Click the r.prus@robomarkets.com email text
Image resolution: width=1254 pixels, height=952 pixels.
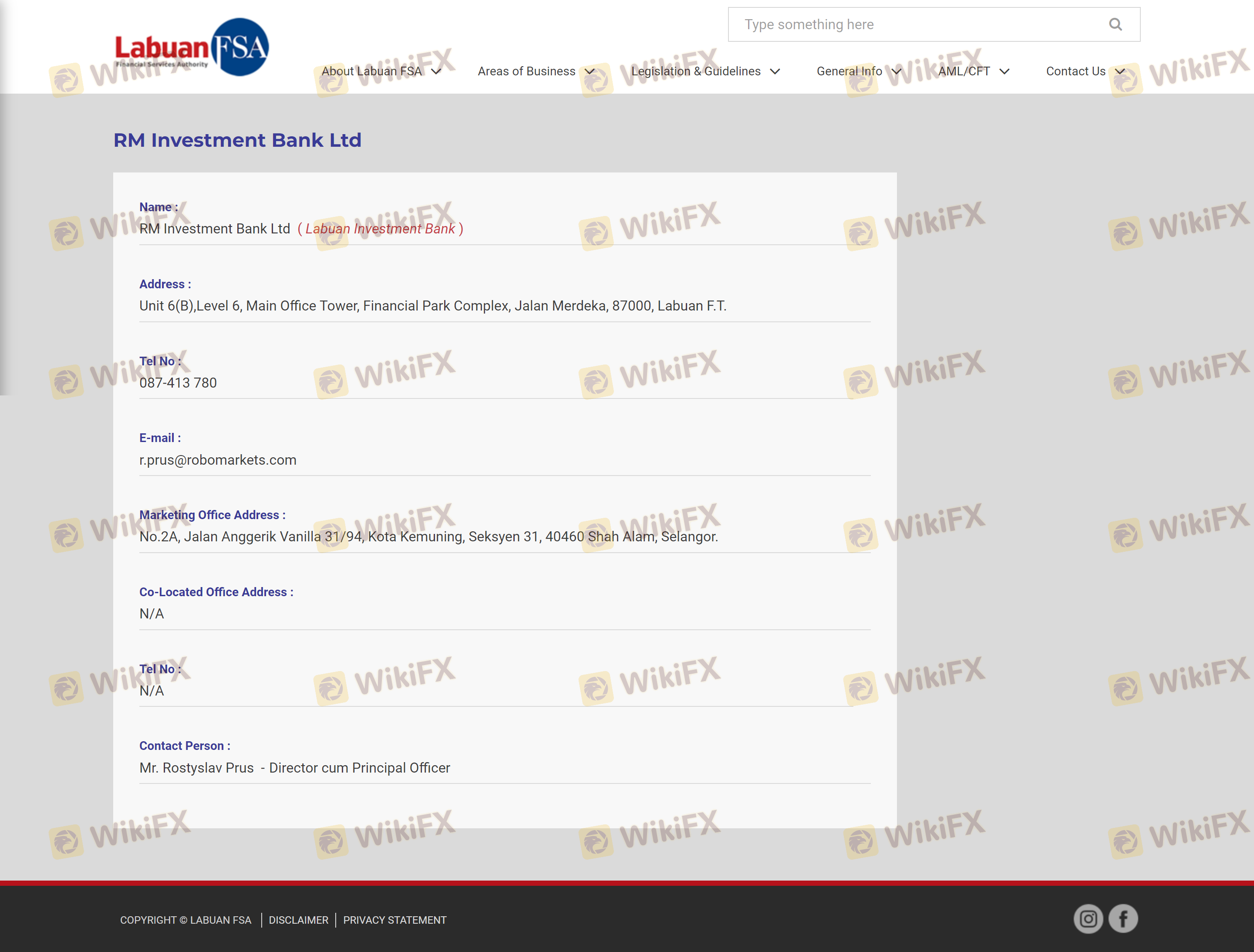[218, 460]
